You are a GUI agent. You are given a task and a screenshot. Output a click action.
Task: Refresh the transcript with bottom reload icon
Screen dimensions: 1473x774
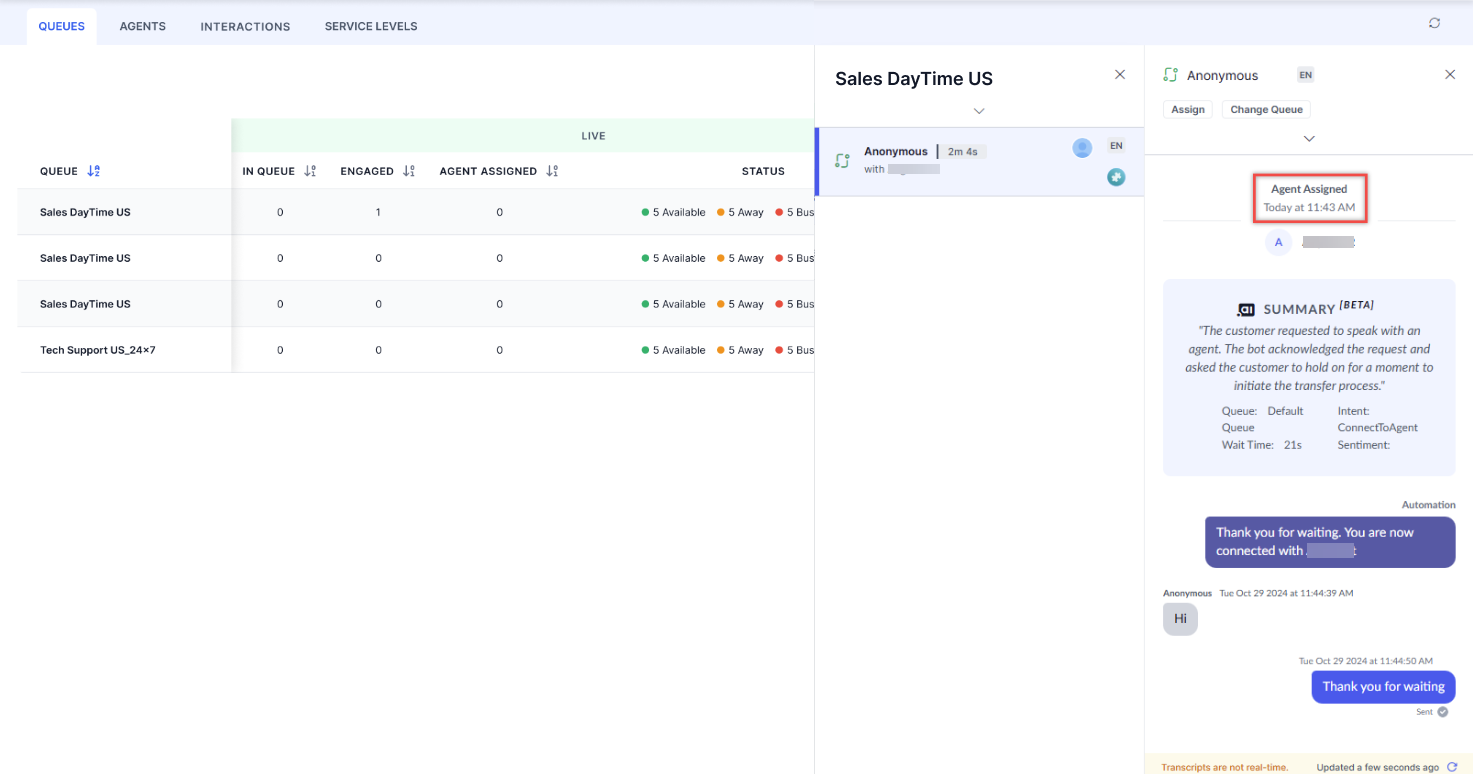pyautogui.click(x=1452, y=767)
